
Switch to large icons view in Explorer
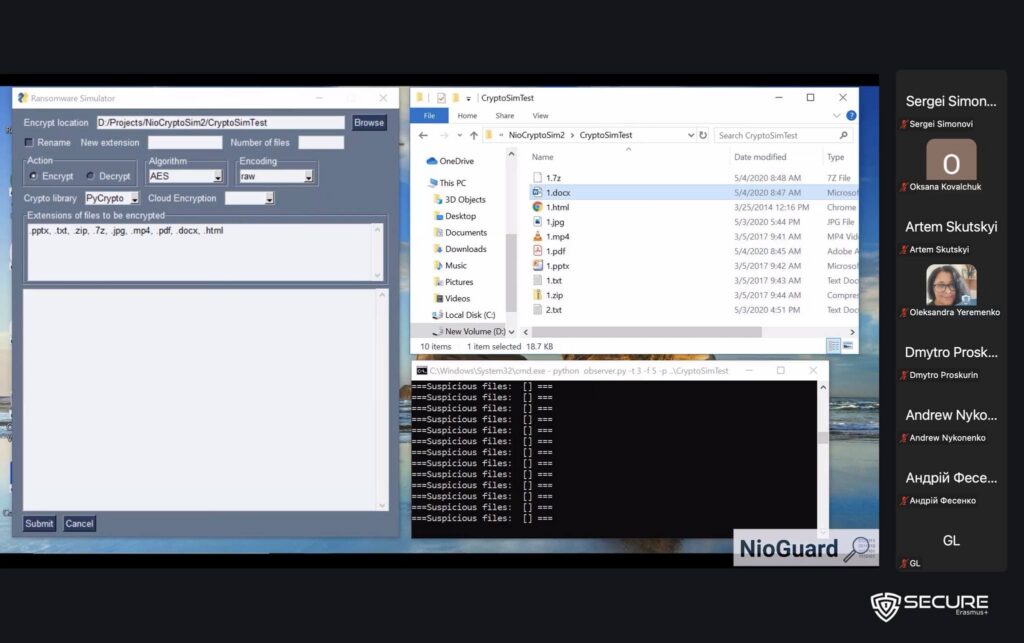pyautogui.click(x=849, y=345)
